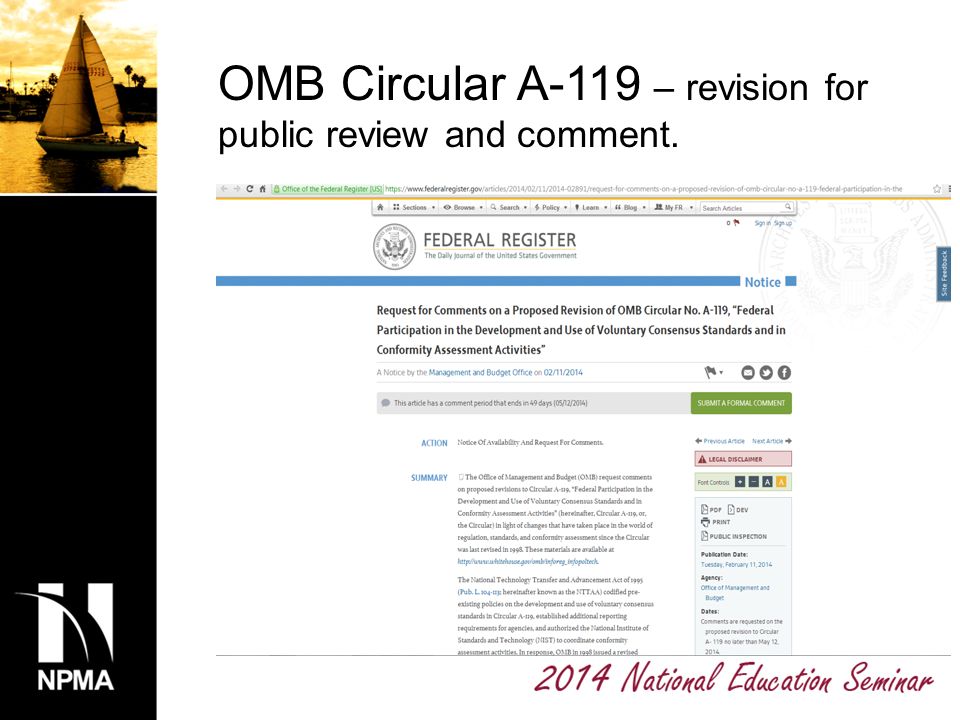The image size is (960, 720).
Task: Open the Management and Budget Office link
Action: 480,372
